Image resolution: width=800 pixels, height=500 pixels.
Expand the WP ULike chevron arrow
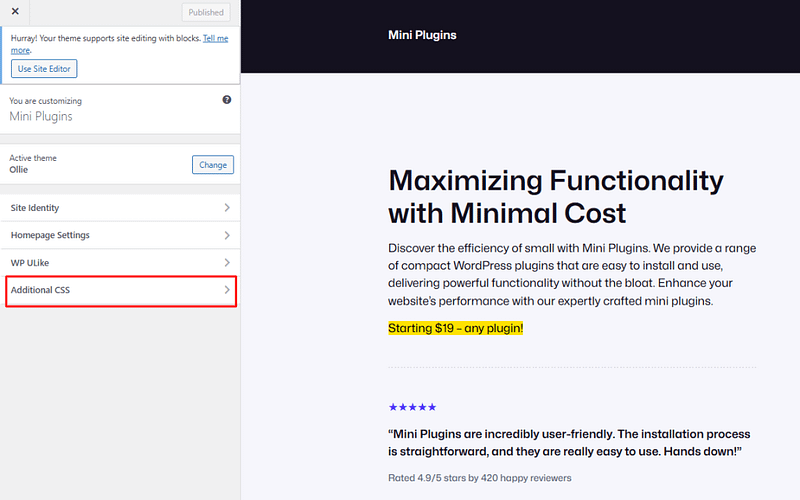pos(227,263)
